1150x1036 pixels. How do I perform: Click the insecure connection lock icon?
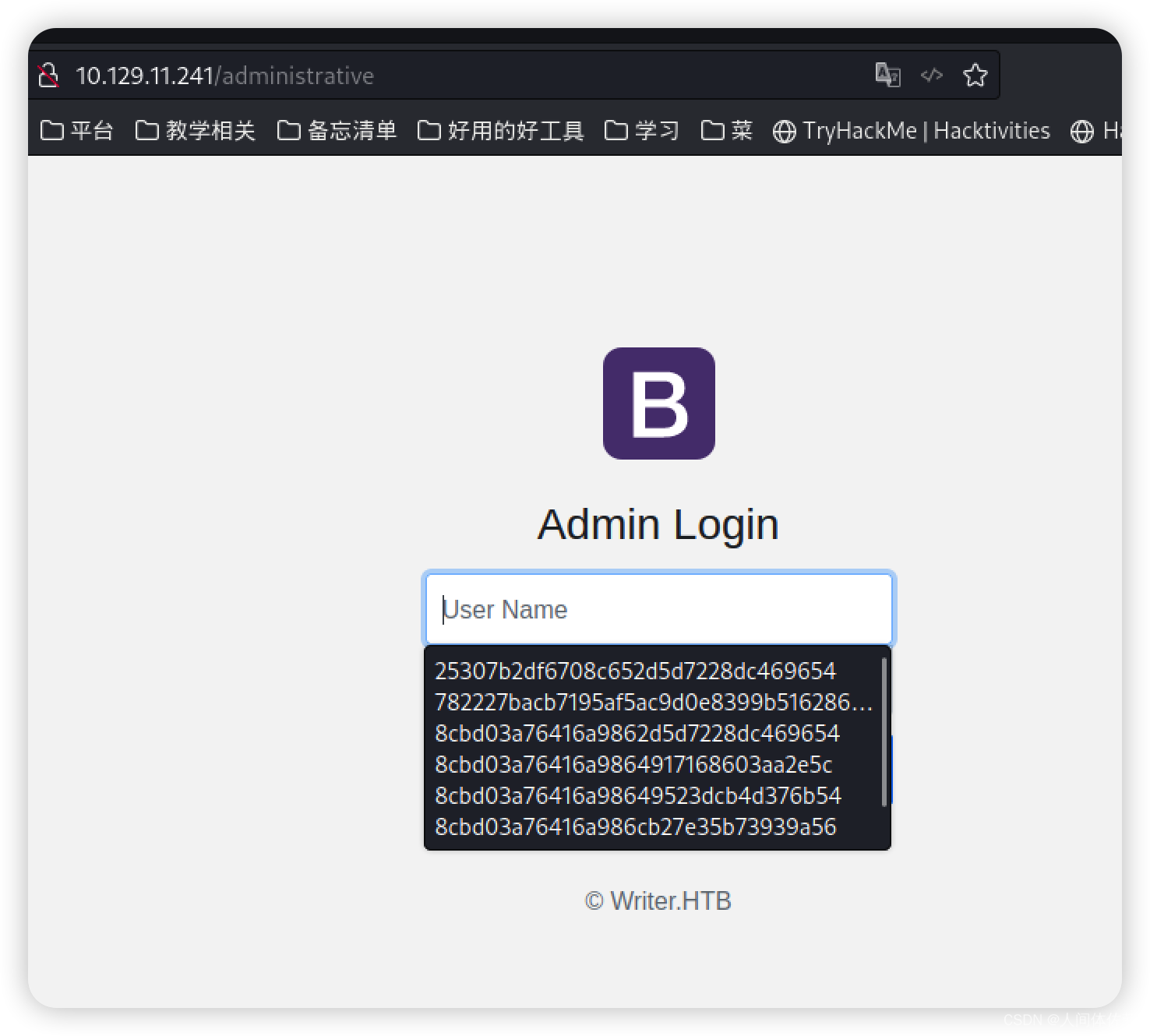(x=48, y=76)
